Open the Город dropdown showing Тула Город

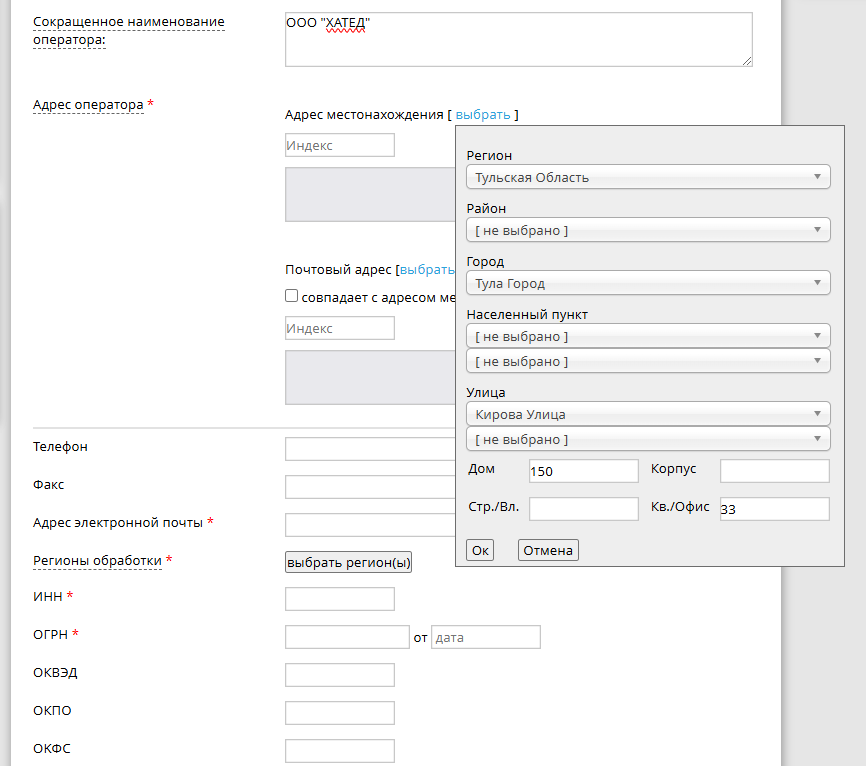tap(648, 284)
